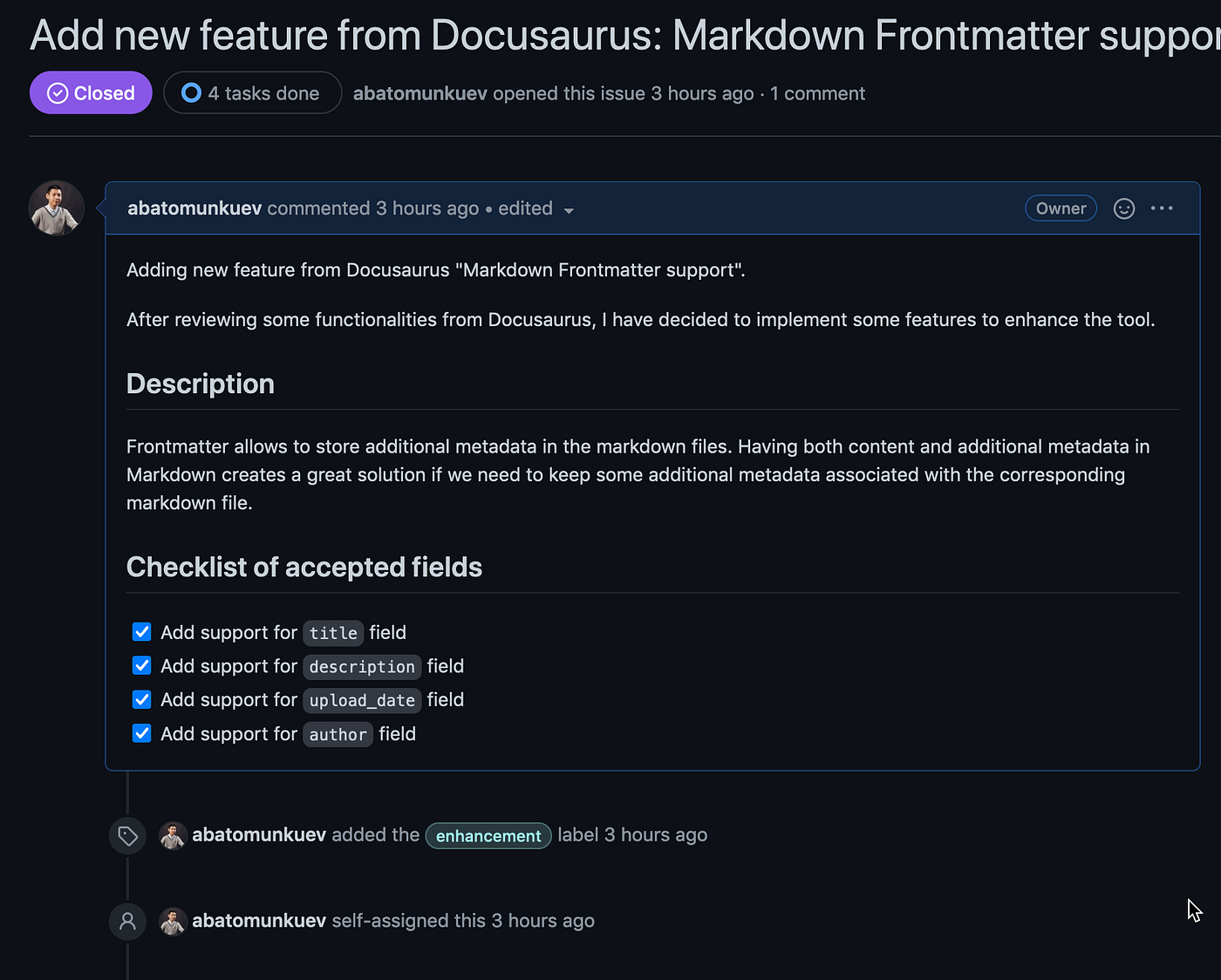Screen dimensions: 1221x980
Task: Click the Owner badge on the comment
Action: pyautogui.click(x=1061, y=208)
